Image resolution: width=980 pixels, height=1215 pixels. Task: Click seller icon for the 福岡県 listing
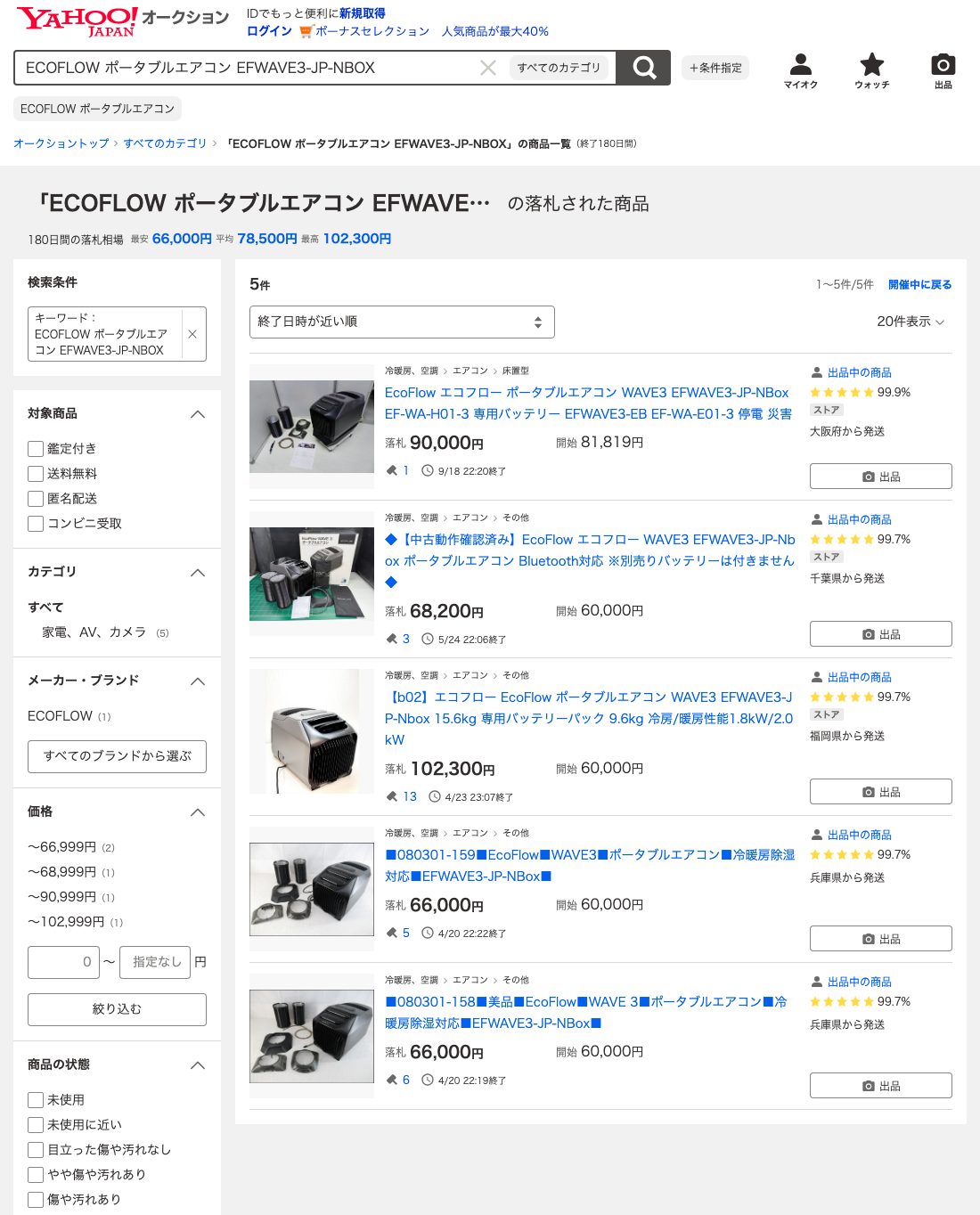click(x=816, y=677)
